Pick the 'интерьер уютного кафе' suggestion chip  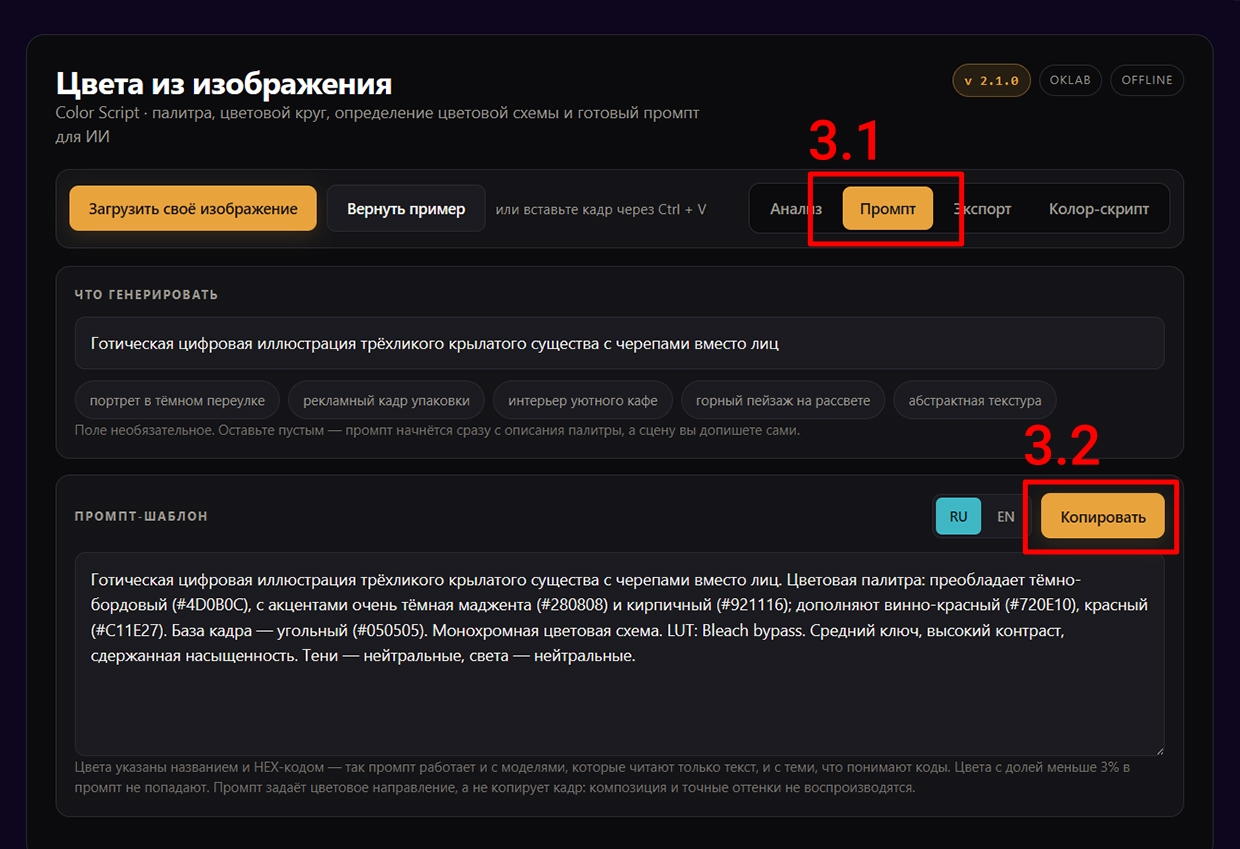point(583,400)
